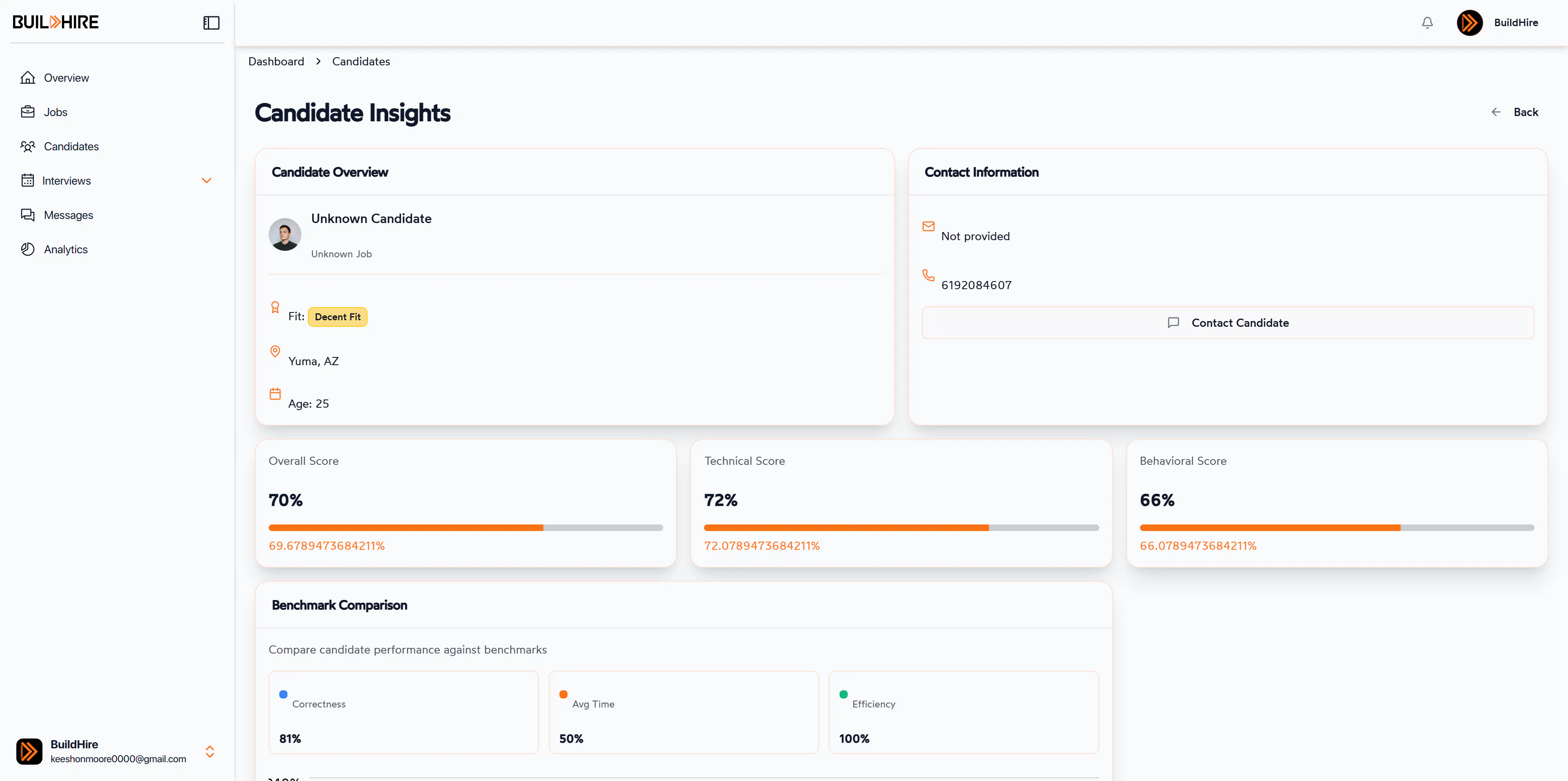Image resolution: width=1568 pixels, height=781 pixels.
Task: Click the Contact Candidate button
Action: [1228, 323]
